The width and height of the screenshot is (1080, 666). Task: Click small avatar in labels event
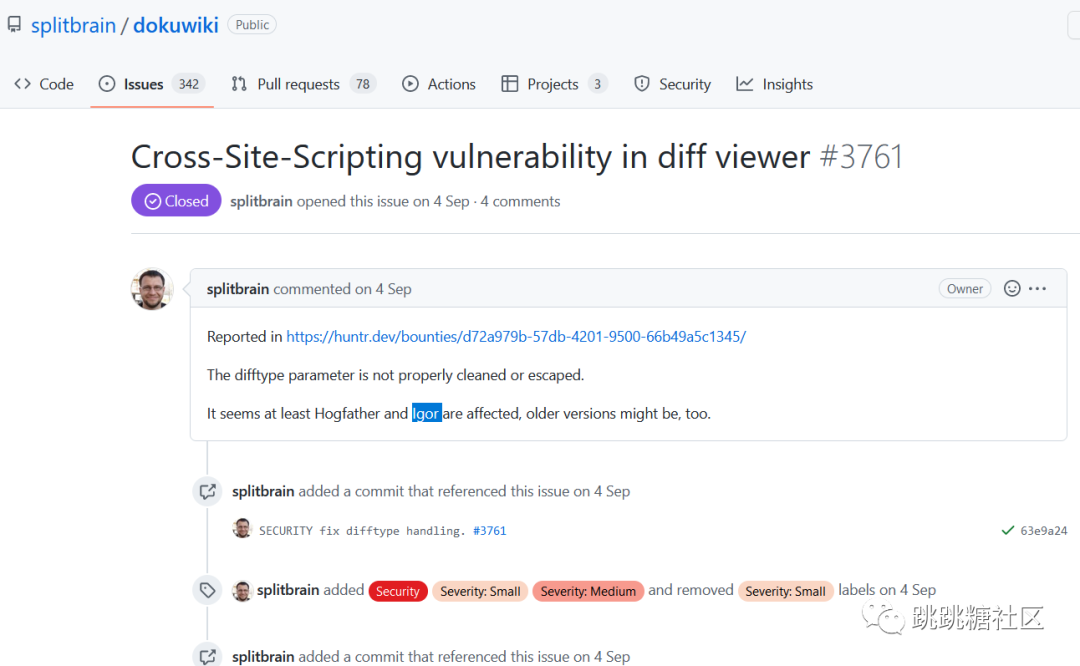coord(242,591)
